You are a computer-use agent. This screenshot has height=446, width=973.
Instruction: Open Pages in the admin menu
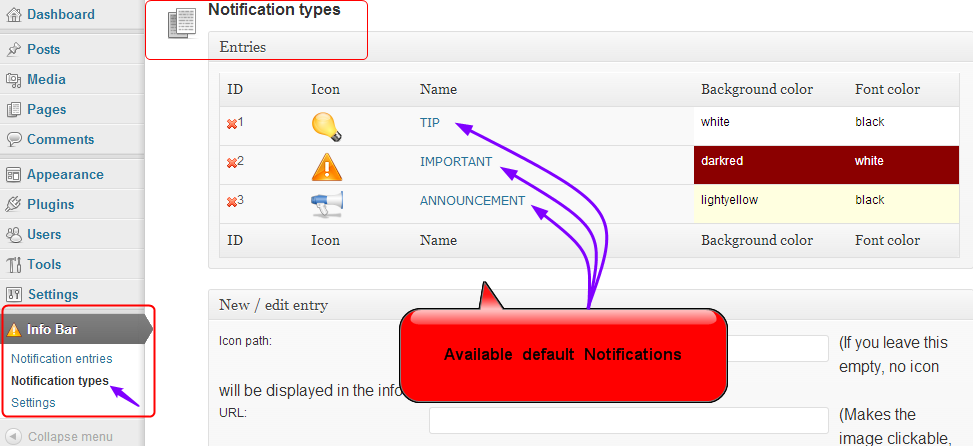pos(47,109)
